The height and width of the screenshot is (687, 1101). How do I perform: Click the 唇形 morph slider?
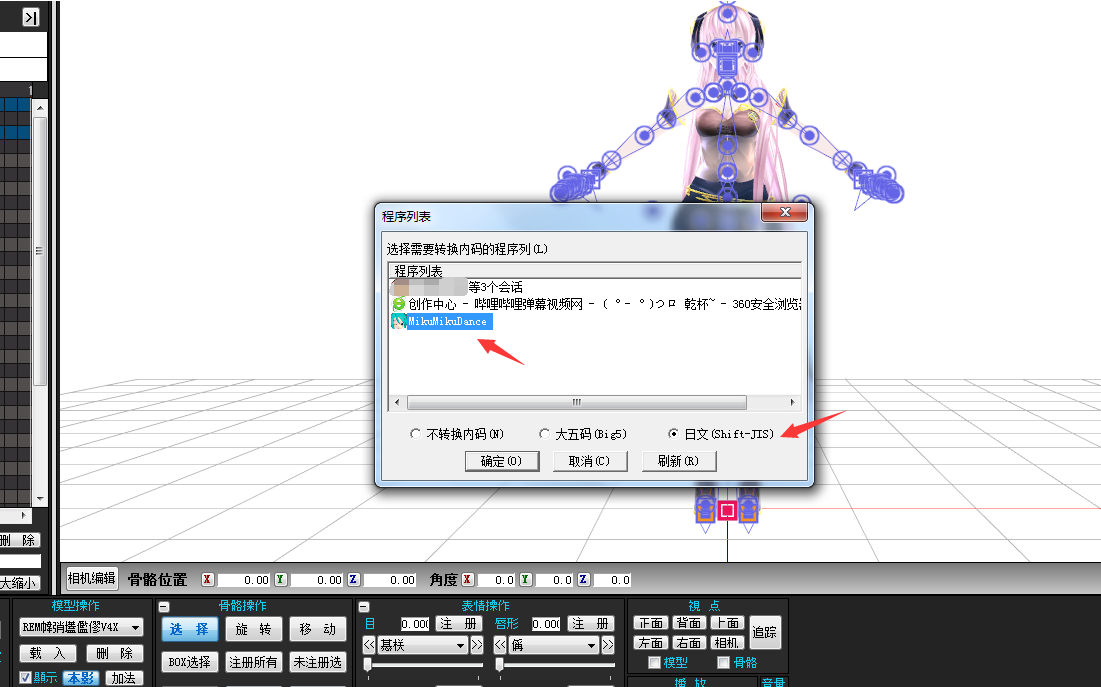(499, 664)
